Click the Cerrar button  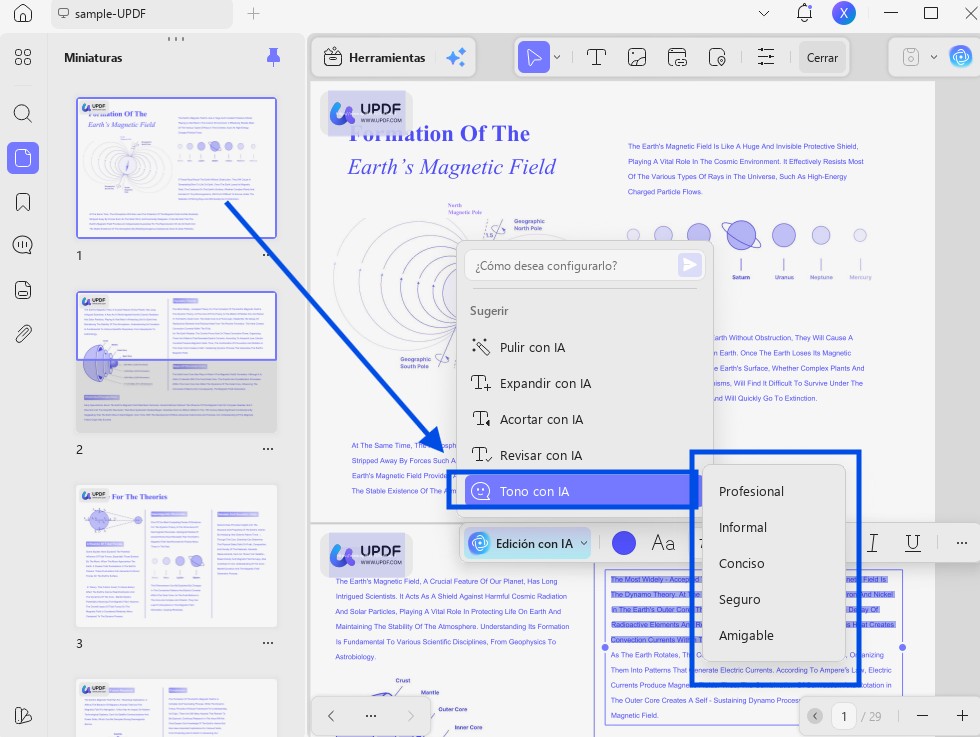pyautogui.click(x=822, y=58)
